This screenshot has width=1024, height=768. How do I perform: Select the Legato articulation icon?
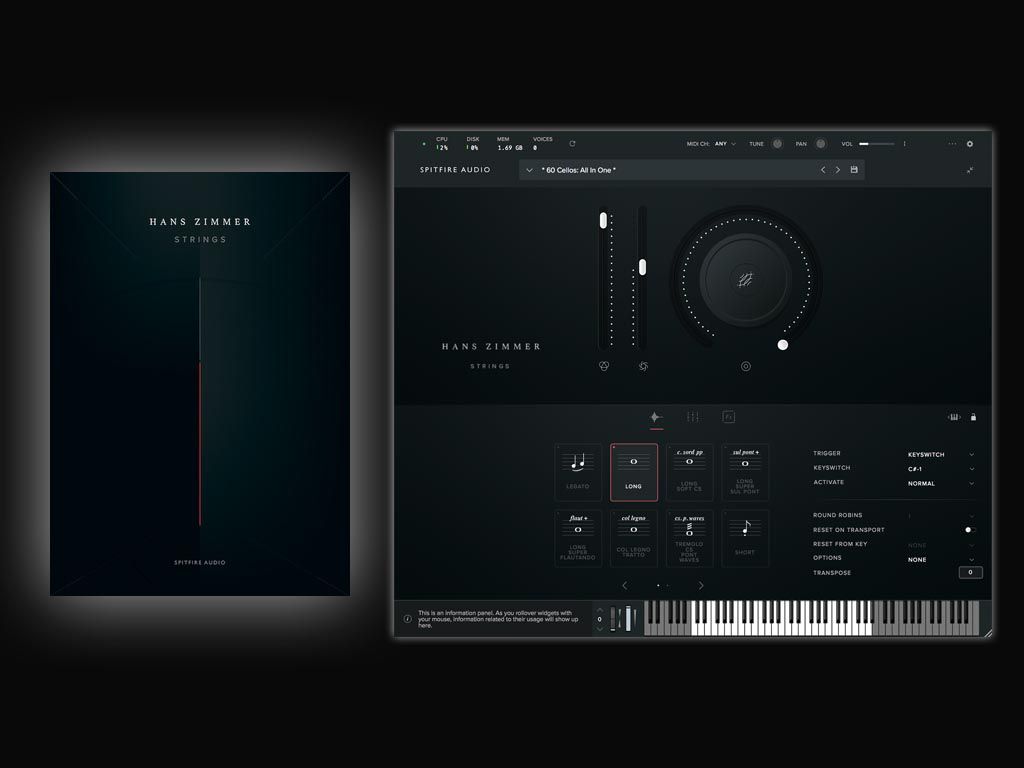click(x=577, y=470)
